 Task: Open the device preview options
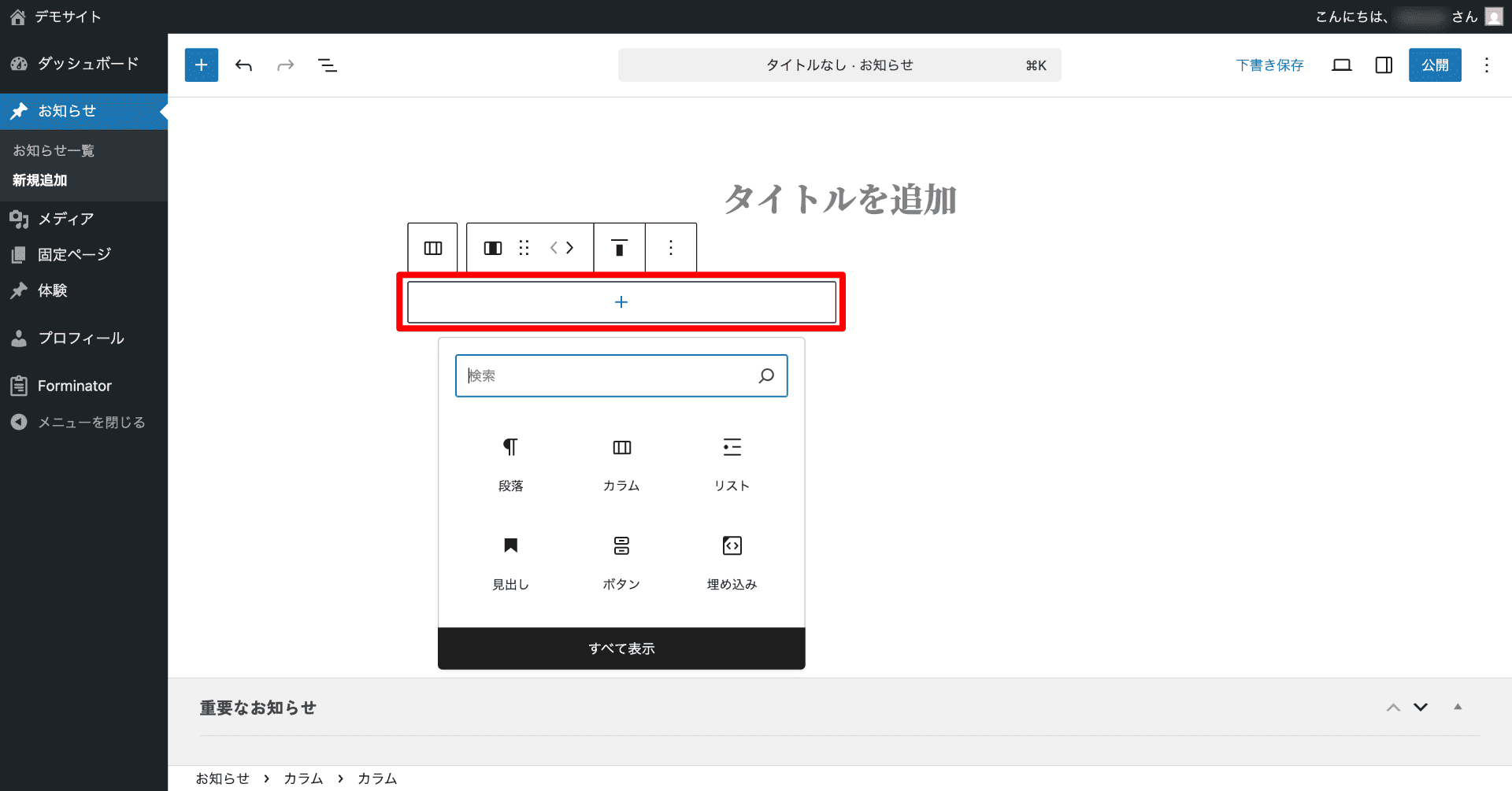(1342, 65)
